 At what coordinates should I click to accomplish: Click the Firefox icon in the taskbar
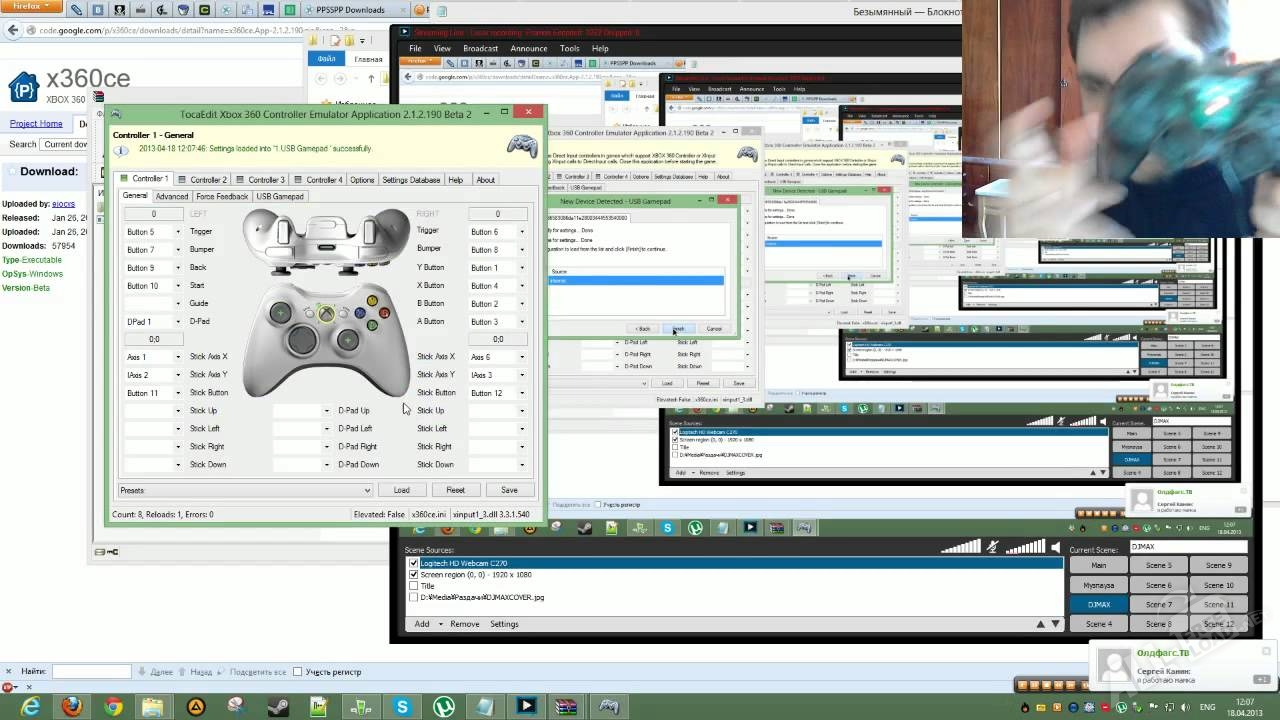click(x=71, y=706)
